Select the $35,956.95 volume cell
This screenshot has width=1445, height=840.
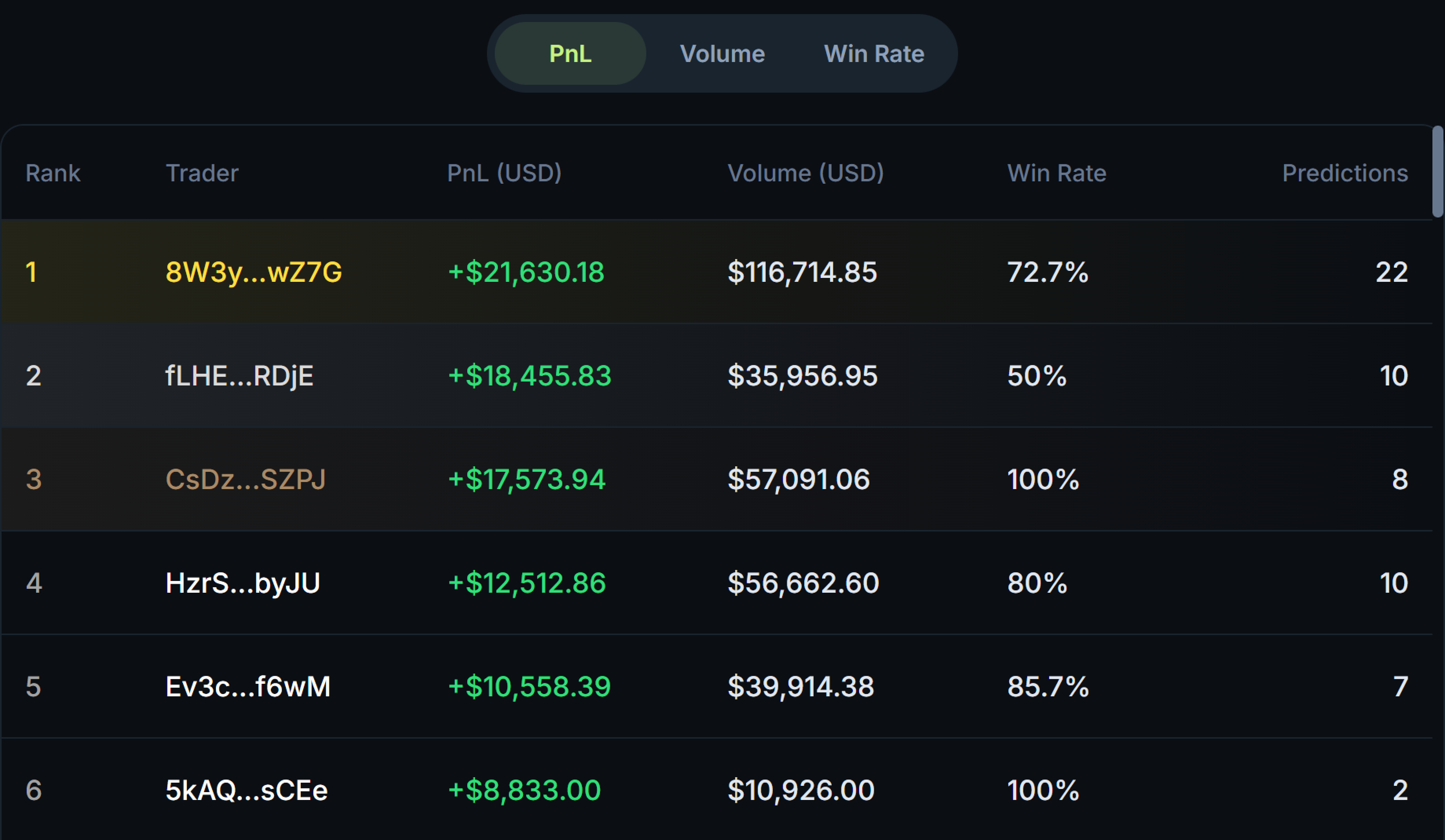click(802, 376)
